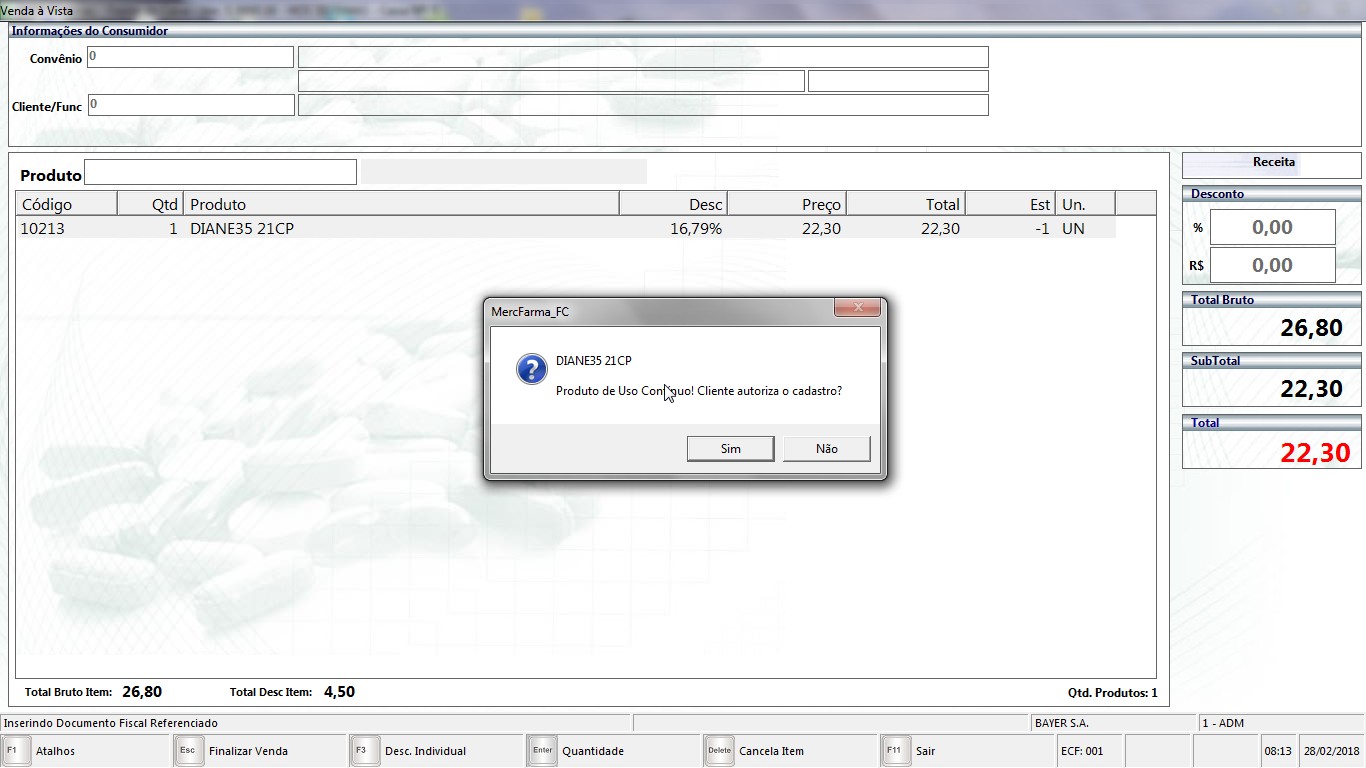Screen dimensions: 1366x768
Task: Close the MercFarma_FC dialog
Action: [x=857, y=309]
